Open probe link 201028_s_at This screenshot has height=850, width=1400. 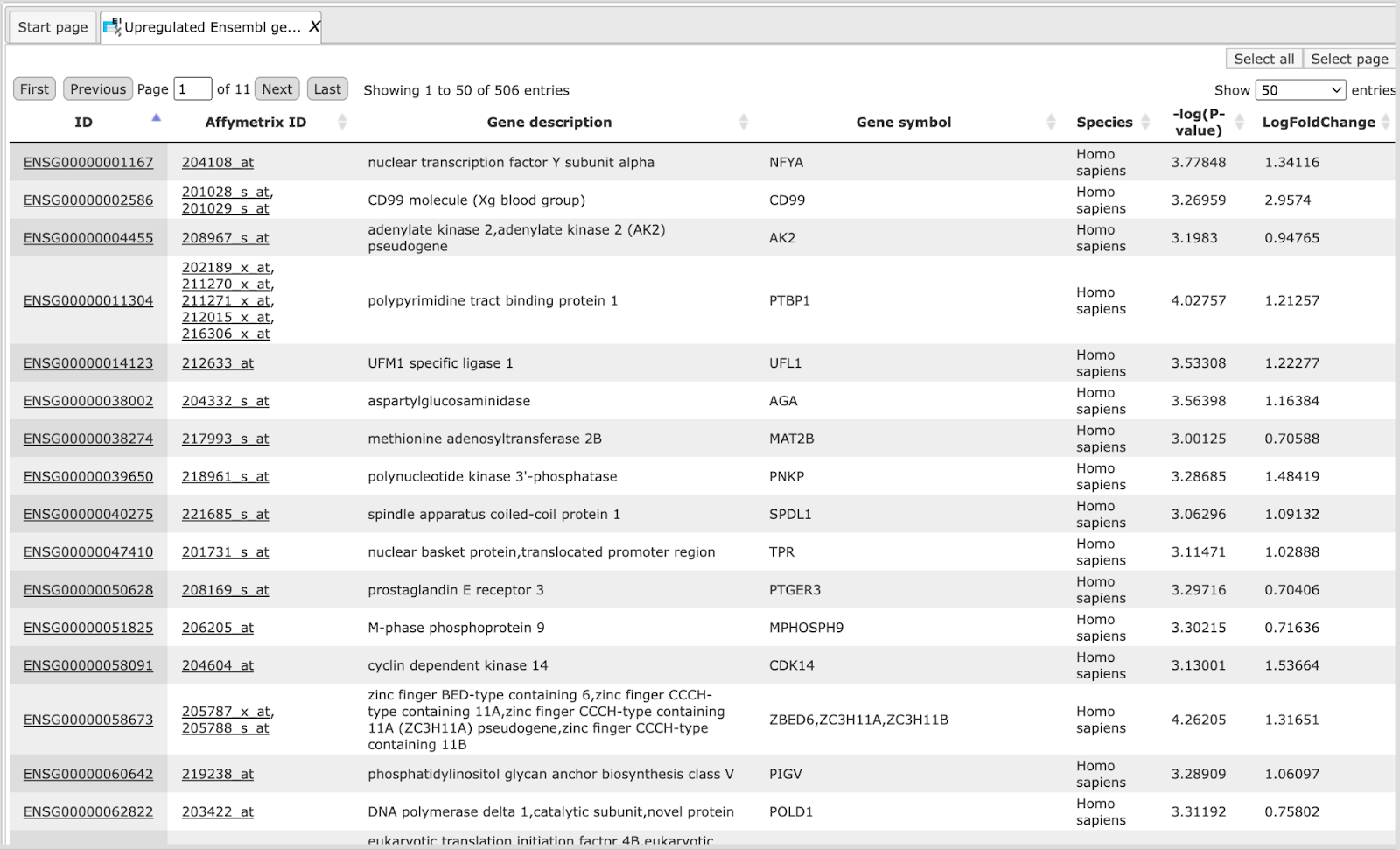(226, 192)
